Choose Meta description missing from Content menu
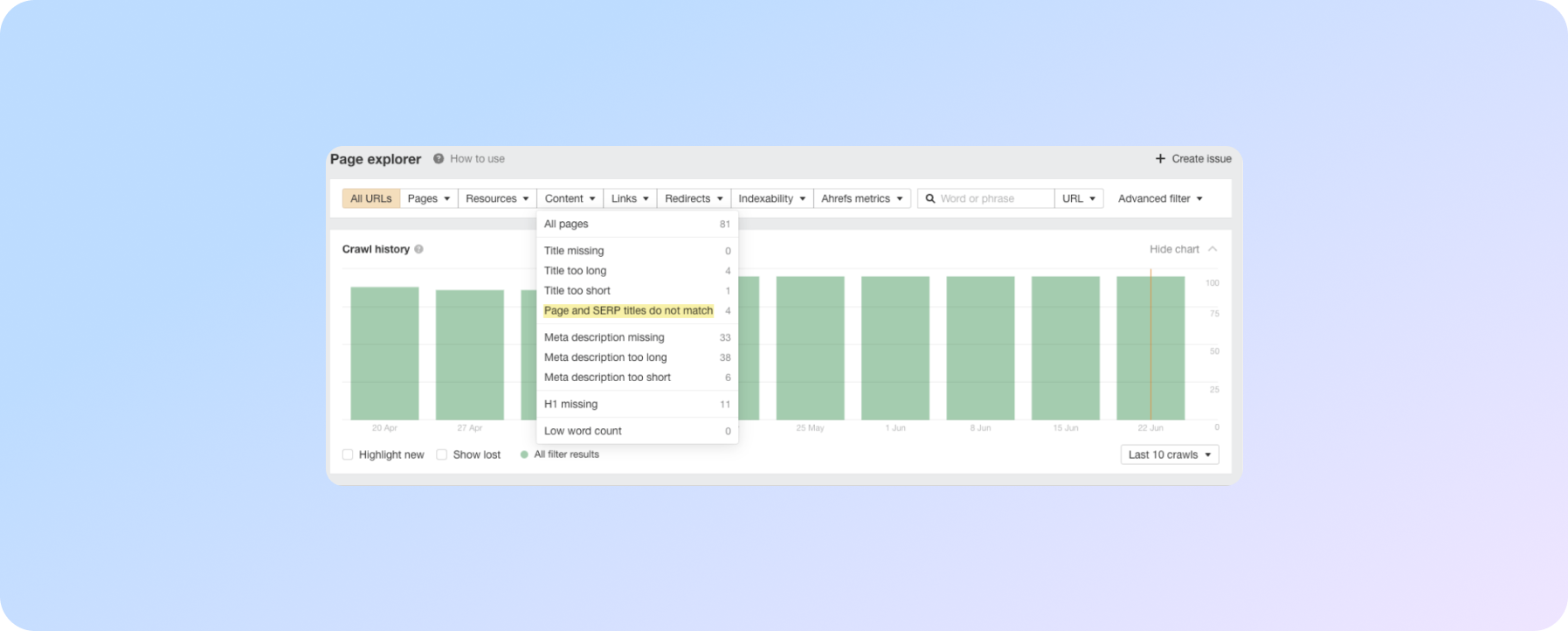 coord(604,337)
